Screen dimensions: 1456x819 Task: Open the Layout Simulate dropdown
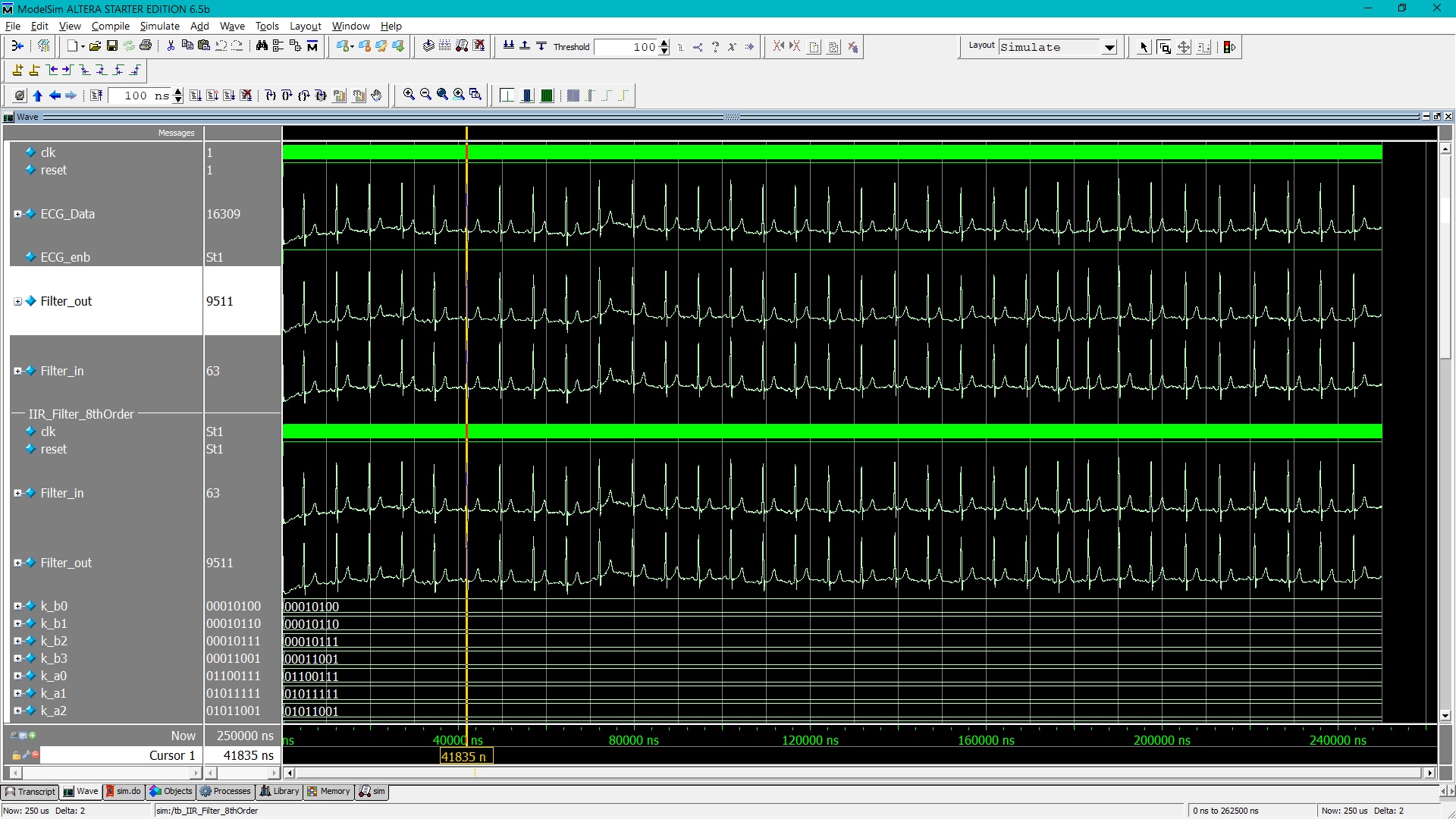click(x=1109, y=47)
